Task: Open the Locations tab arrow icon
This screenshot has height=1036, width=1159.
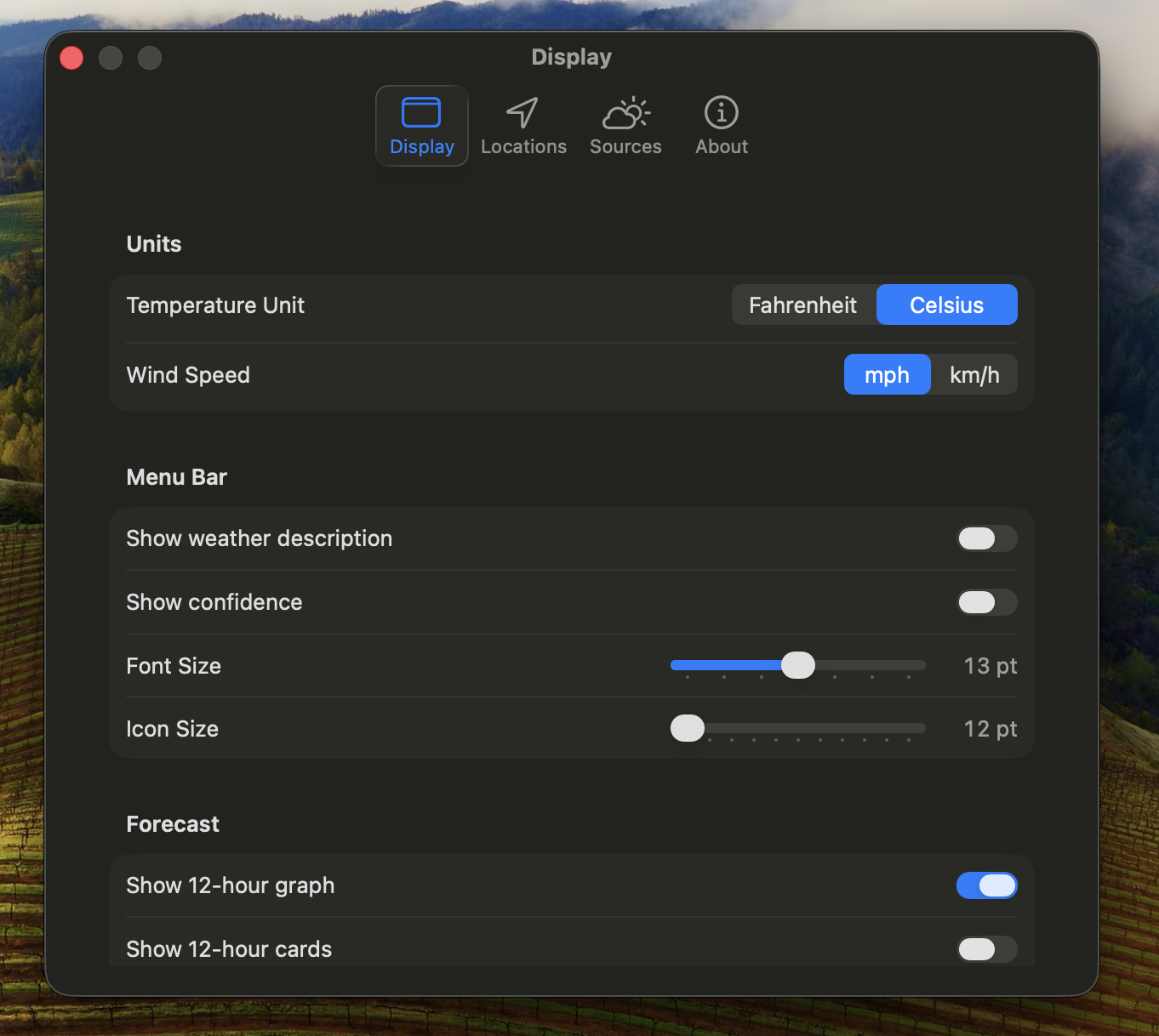Action: point(522,112)
